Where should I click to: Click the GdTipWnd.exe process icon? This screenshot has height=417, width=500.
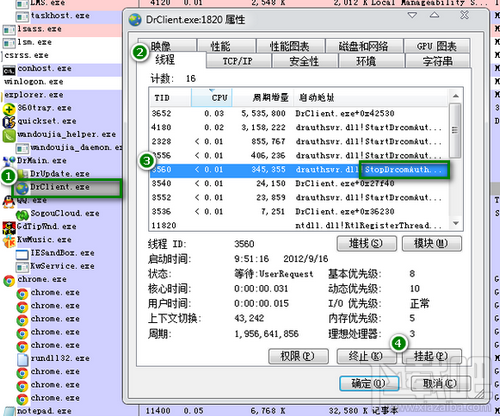[x=9, y=228]
